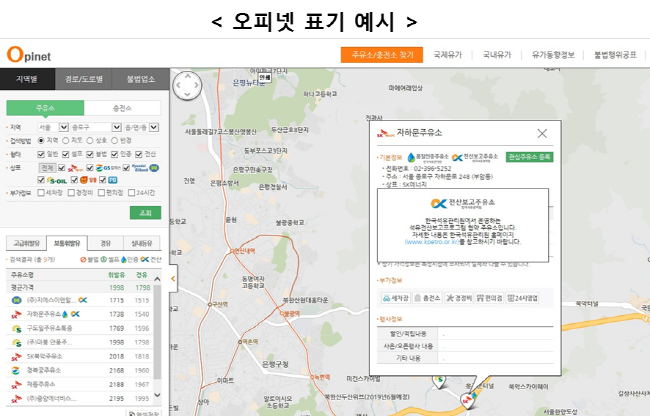Click the SK logo on the 자하문주유소 row
Image resolution: width=650 pixels, height=416 pixels.
16,314
